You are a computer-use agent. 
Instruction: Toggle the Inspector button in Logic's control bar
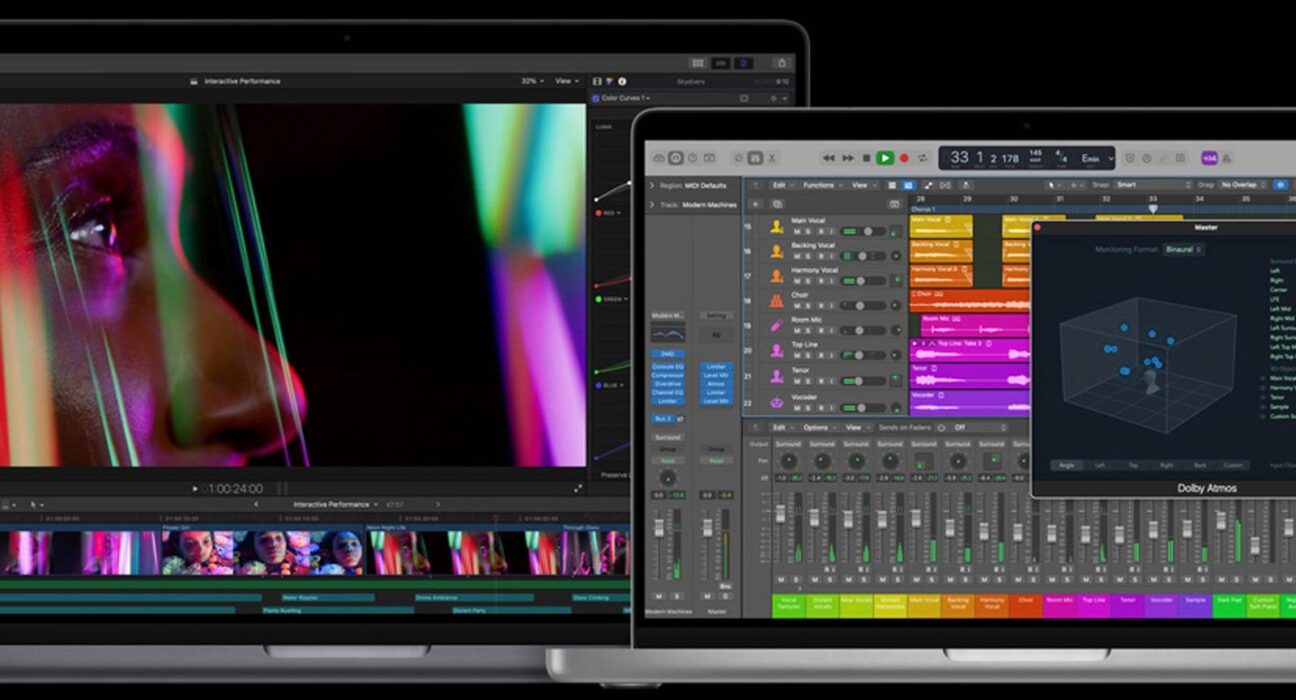[677, 158]
